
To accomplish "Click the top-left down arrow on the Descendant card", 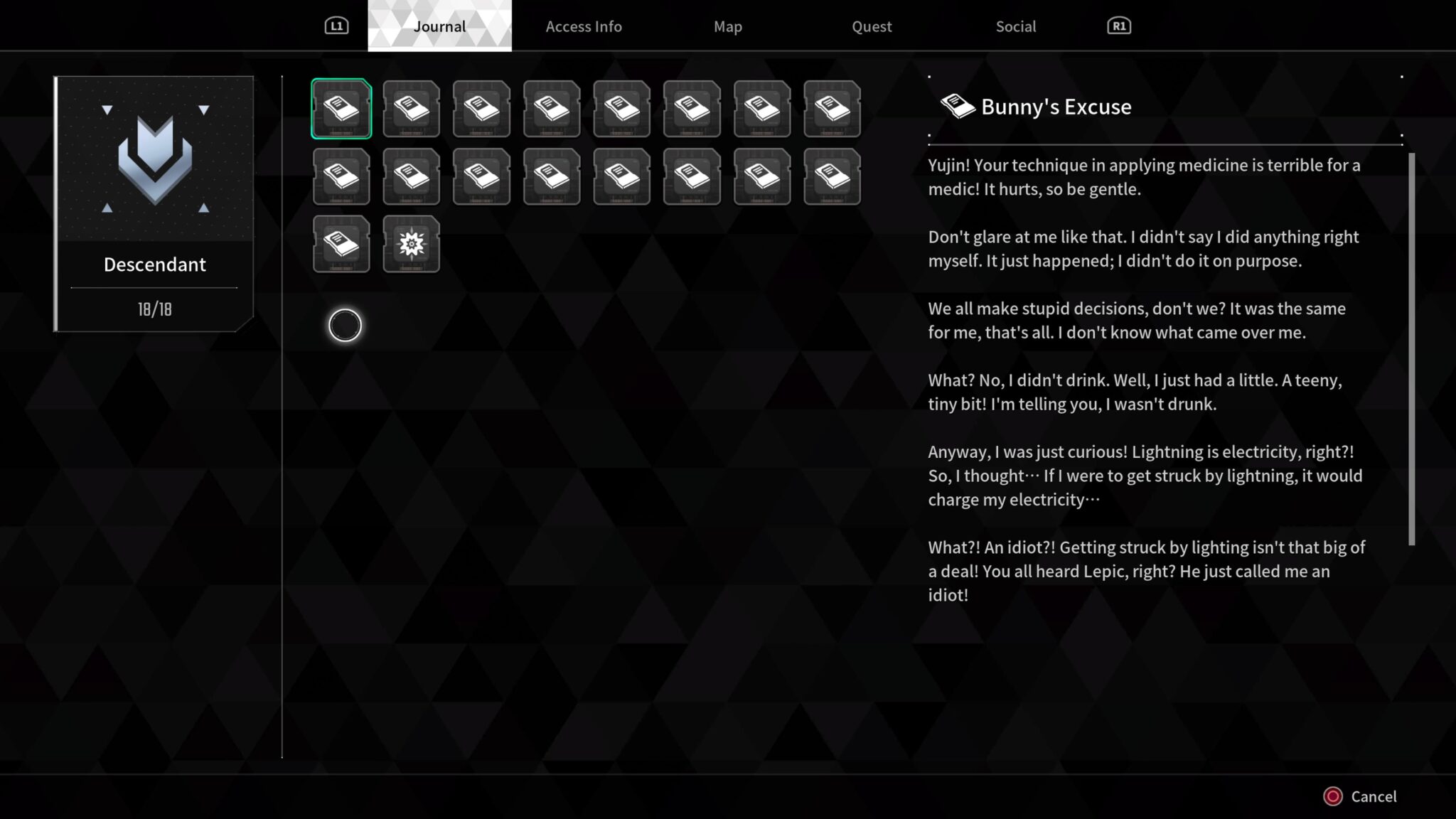I will coord(107,110).
